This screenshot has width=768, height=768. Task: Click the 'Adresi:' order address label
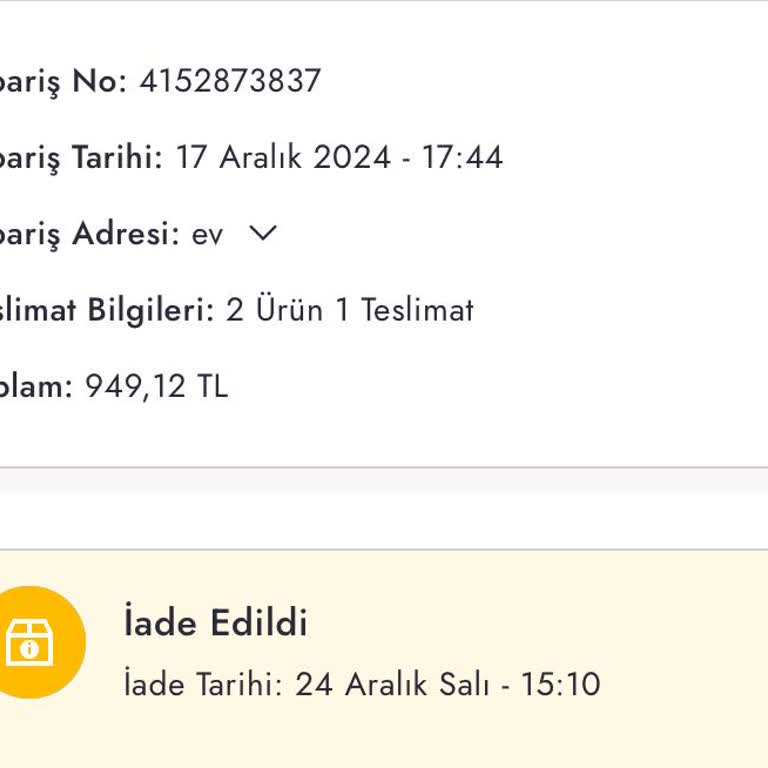tap(125, 234)
